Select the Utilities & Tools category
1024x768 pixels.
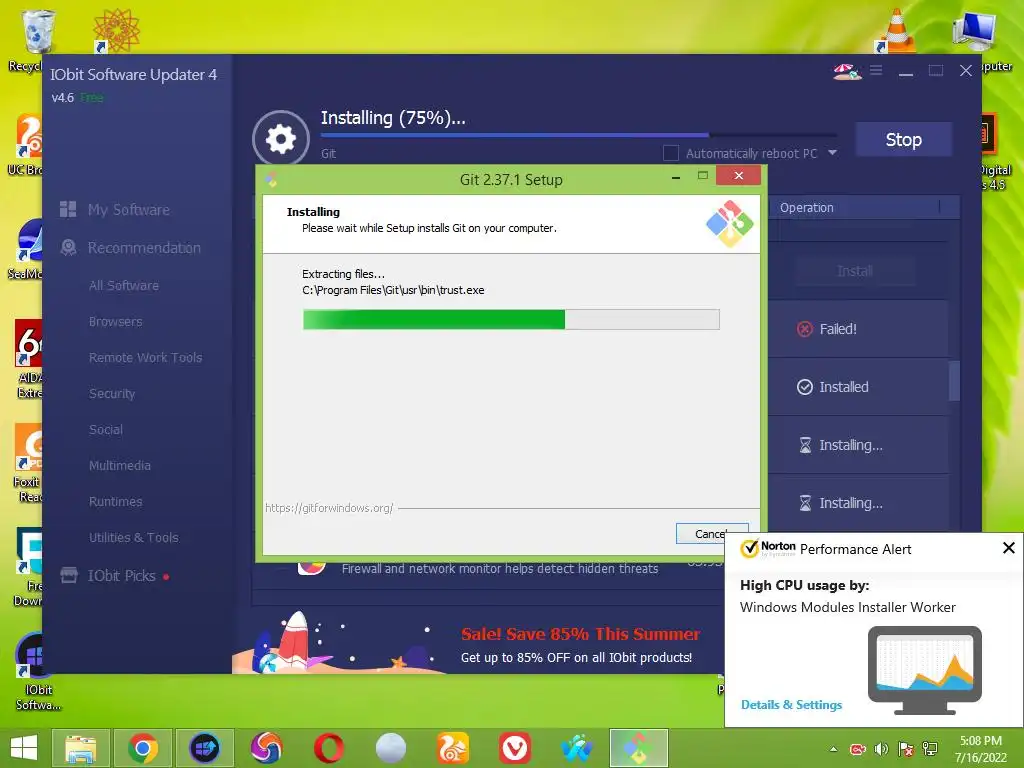[x=133, y=537]
